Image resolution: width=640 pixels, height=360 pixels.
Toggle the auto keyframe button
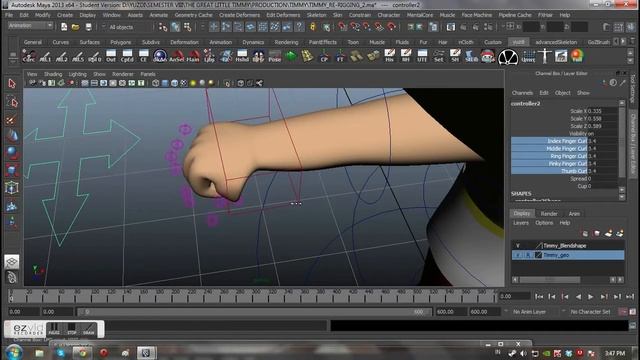click(623, 312)
